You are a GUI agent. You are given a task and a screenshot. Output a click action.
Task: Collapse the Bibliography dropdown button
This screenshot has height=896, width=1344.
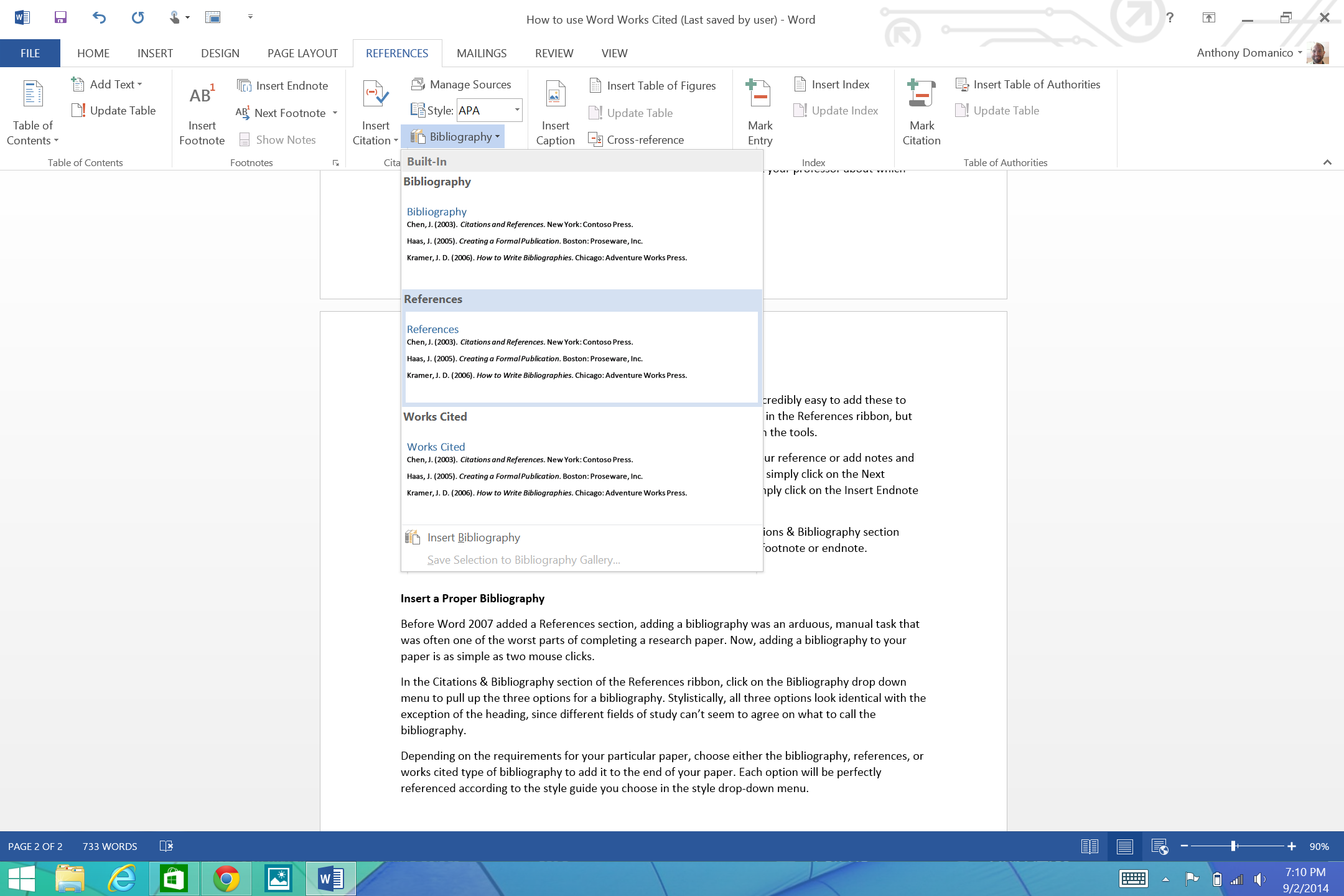(x=454, y=136)
